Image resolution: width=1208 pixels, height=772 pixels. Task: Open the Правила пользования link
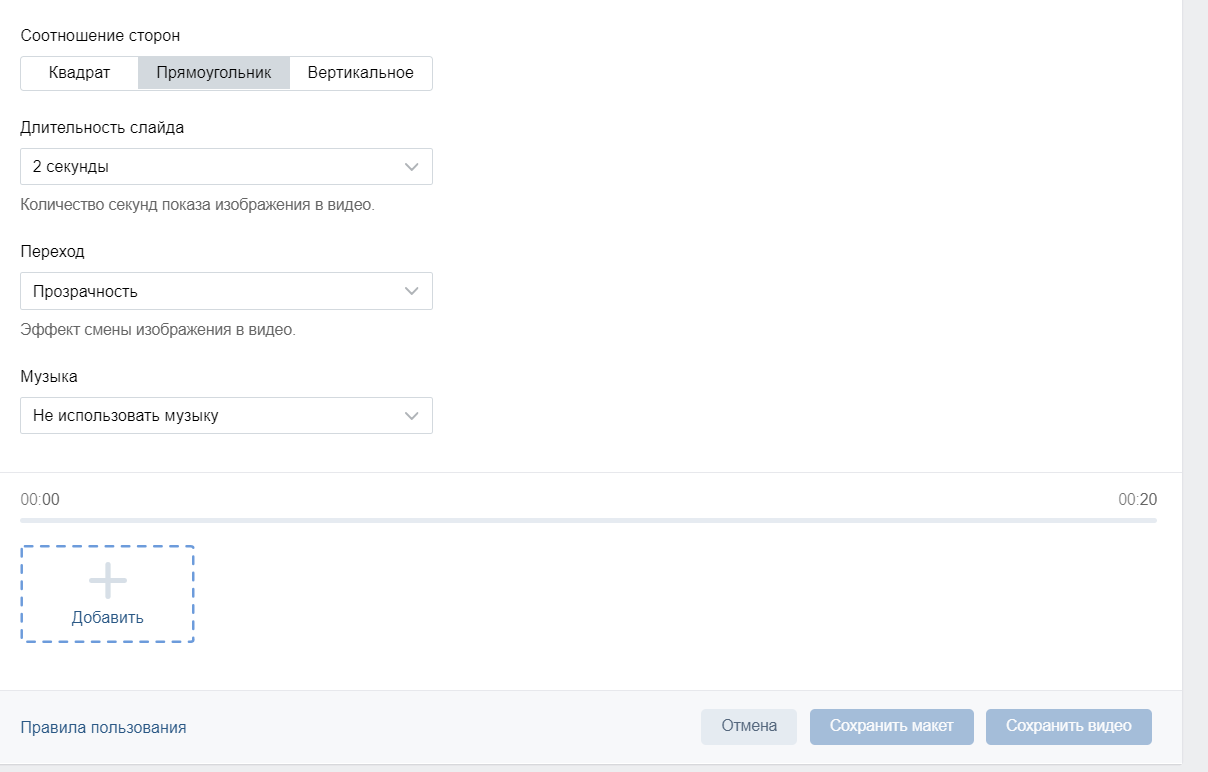coord(103,727)
